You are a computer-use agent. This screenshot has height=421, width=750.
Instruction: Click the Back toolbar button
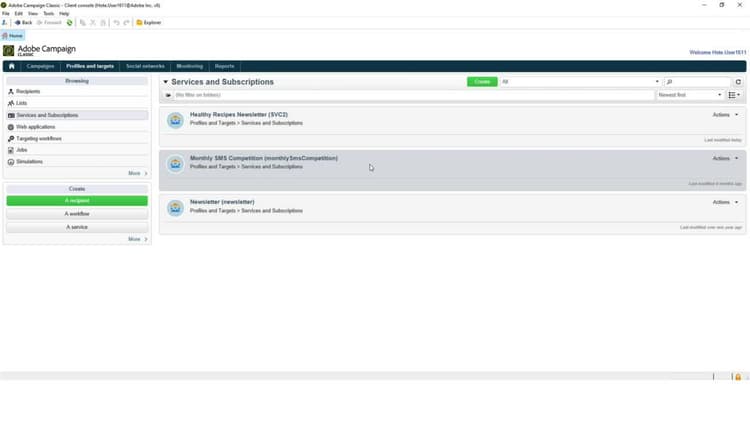coord(23,22)
